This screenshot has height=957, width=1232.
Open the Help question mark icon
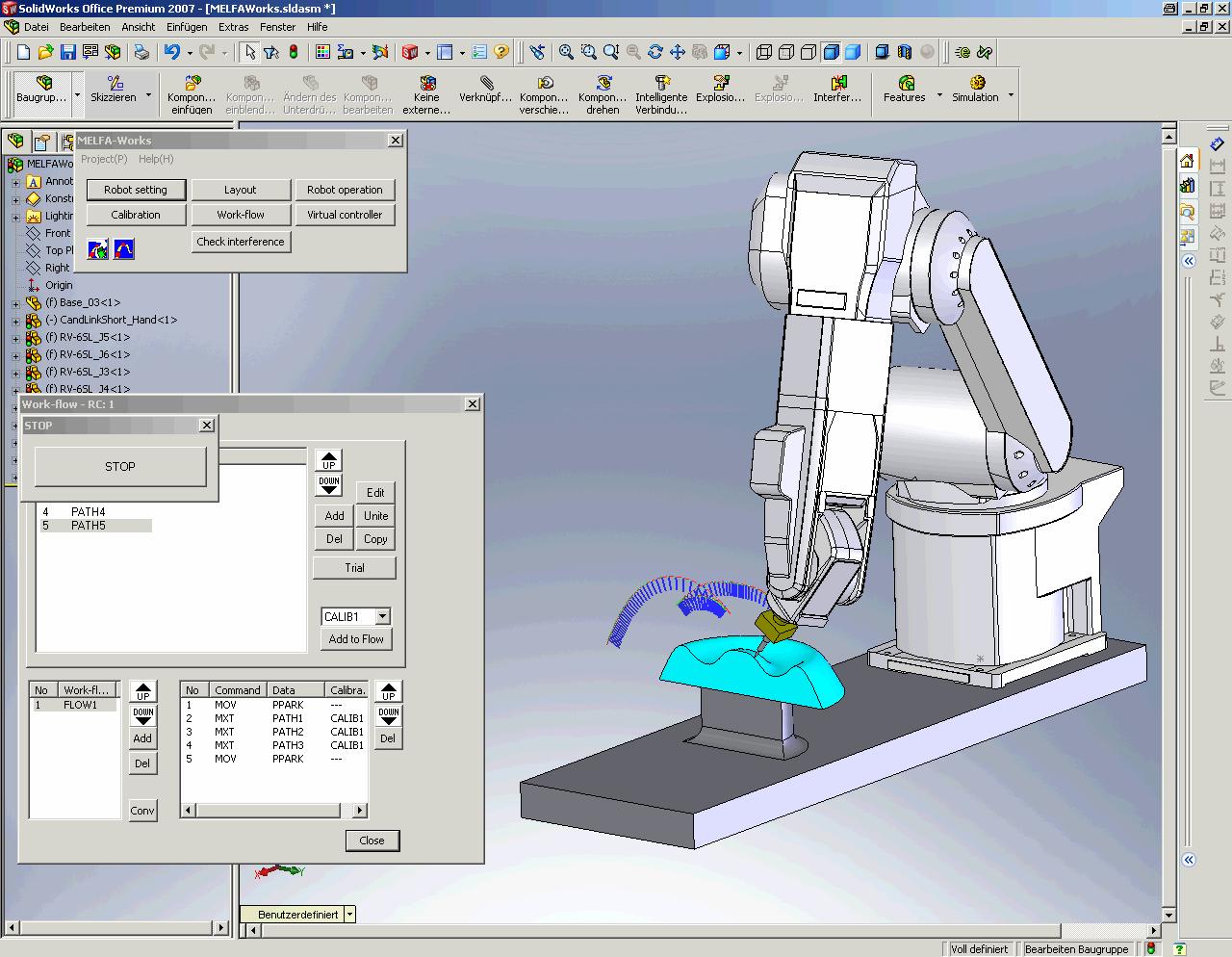click(x=501, y=52)
